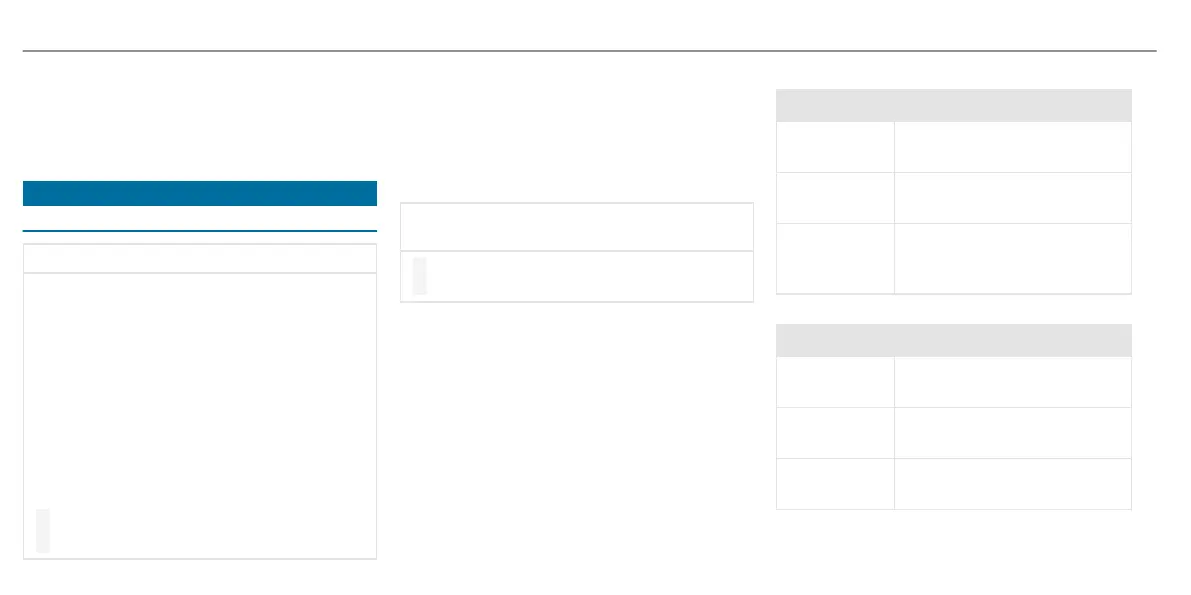Select tallest wide cell in upper right table
This screenshot has height=595, width=1191.
(x=1013, y=258)
